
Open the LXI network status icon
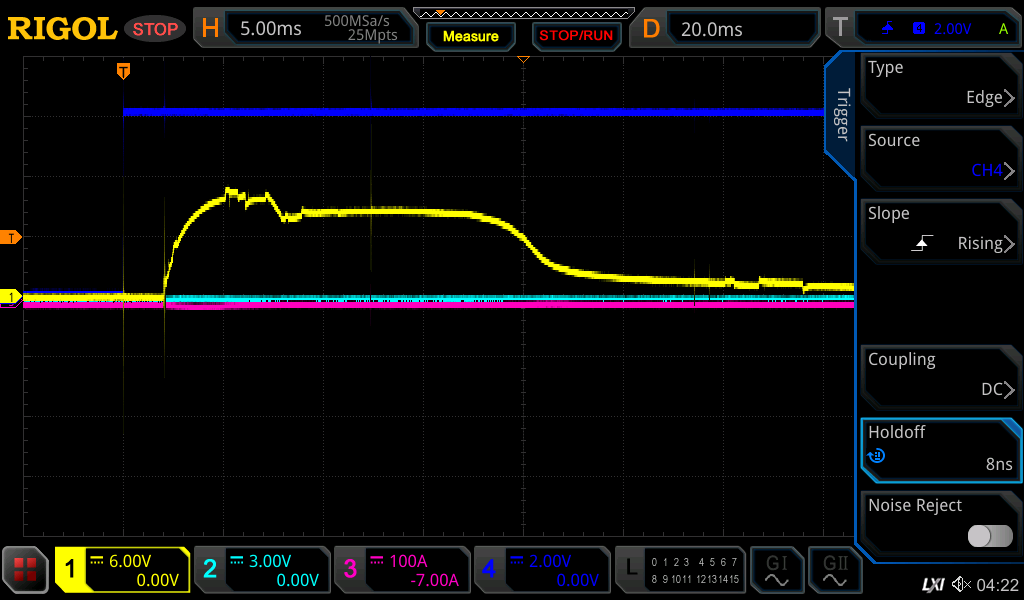point(933,584)
